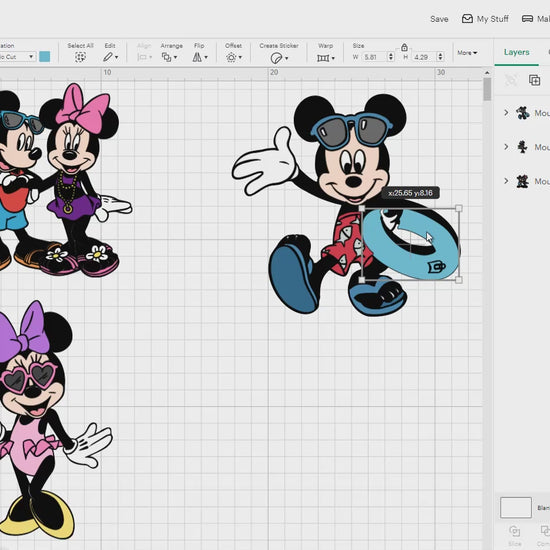Select first layer thumbnail with blue shoes
This screenshot has width=550, height=550.
click(522, 113)
